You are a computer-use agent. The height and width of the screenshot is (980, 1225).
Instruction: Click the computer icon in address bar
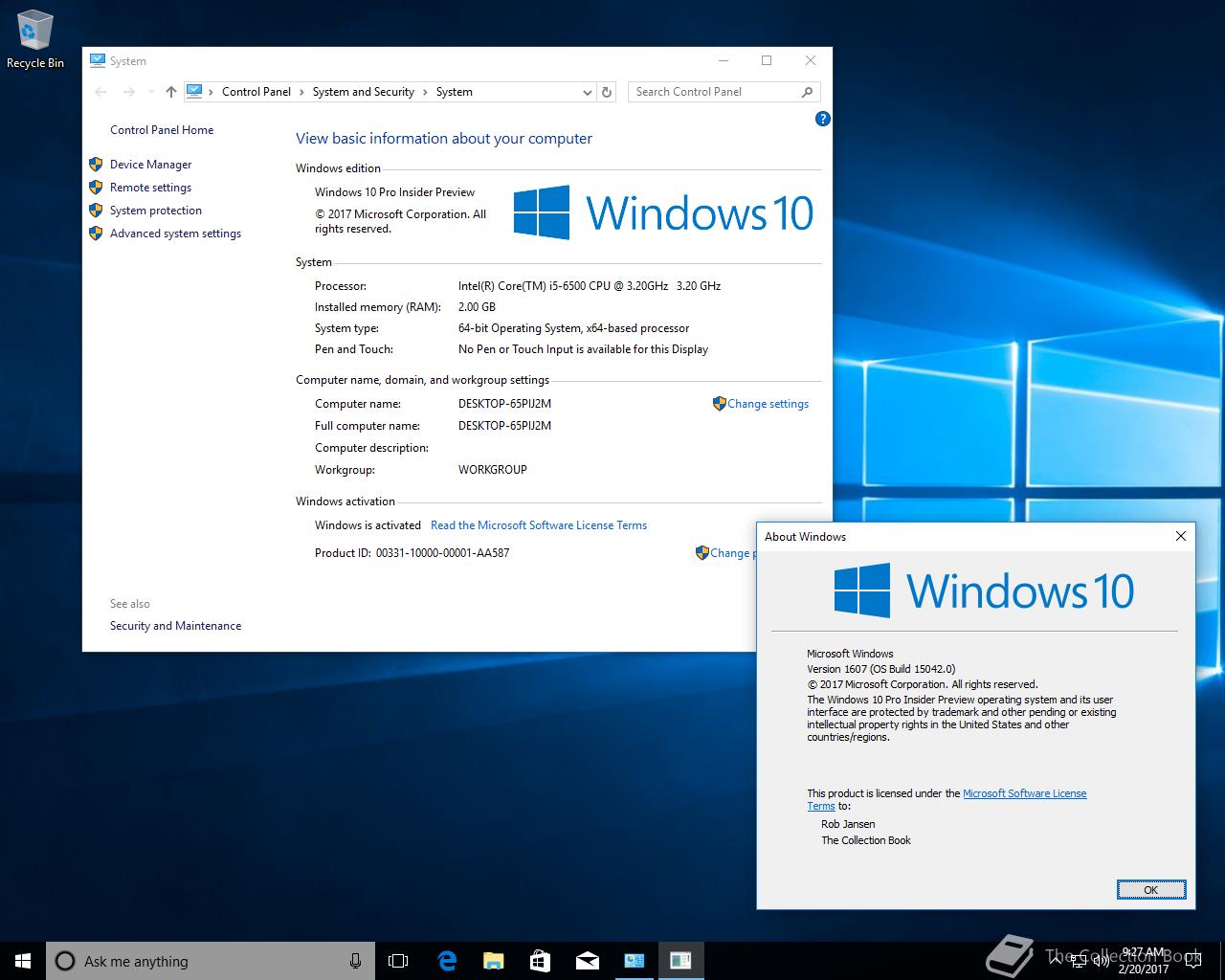click(x=194, y=91)
